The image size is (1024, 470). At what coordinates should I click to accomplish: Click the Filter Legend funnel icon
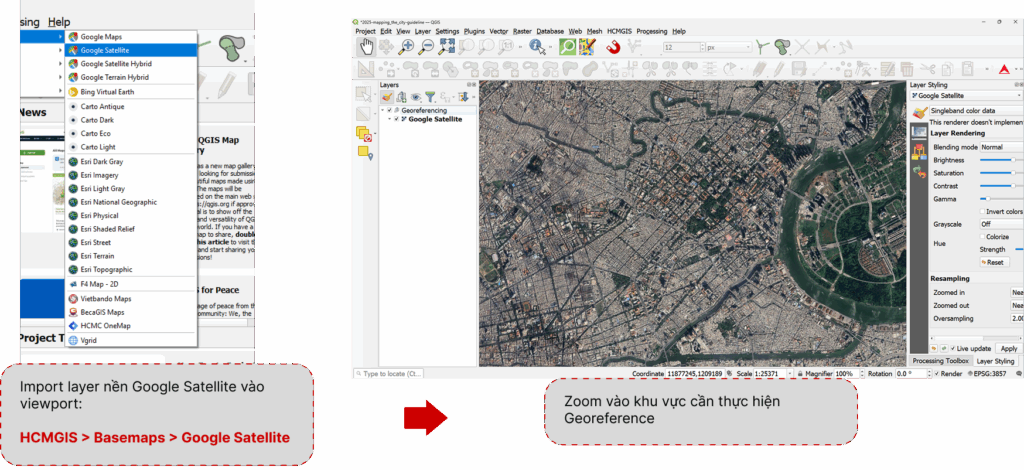coord(430,97)
